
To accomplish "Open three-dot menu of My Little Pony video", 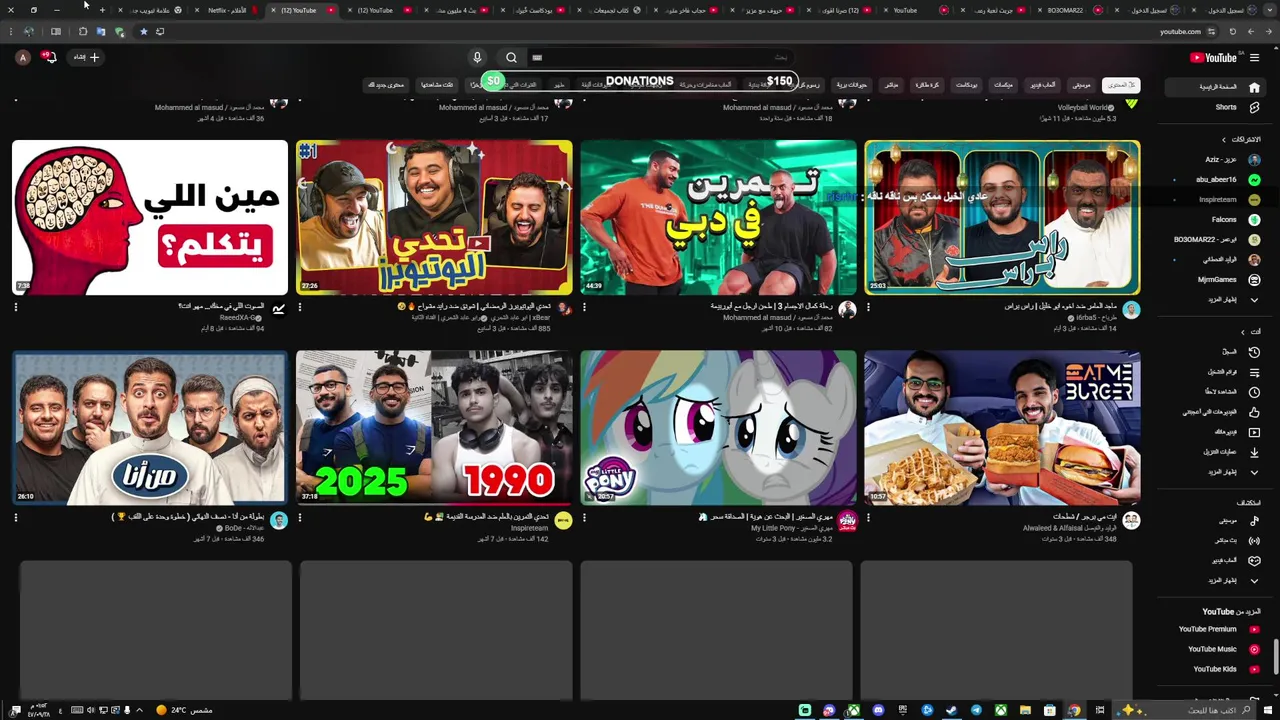I will point(584,518).
